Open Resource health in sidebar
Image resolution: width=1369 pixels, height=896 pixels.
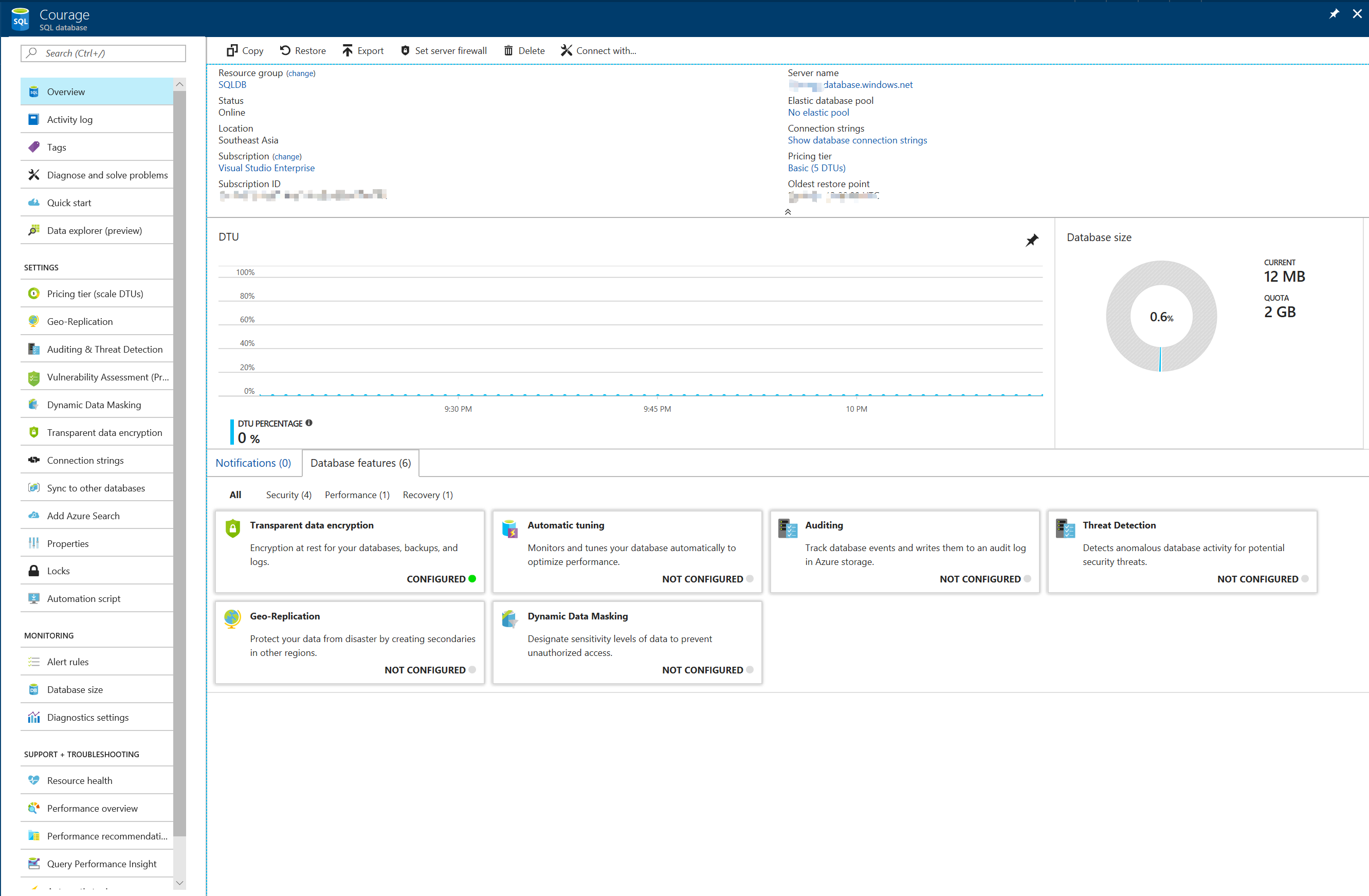pyautogui.click(x=97, y=780)
